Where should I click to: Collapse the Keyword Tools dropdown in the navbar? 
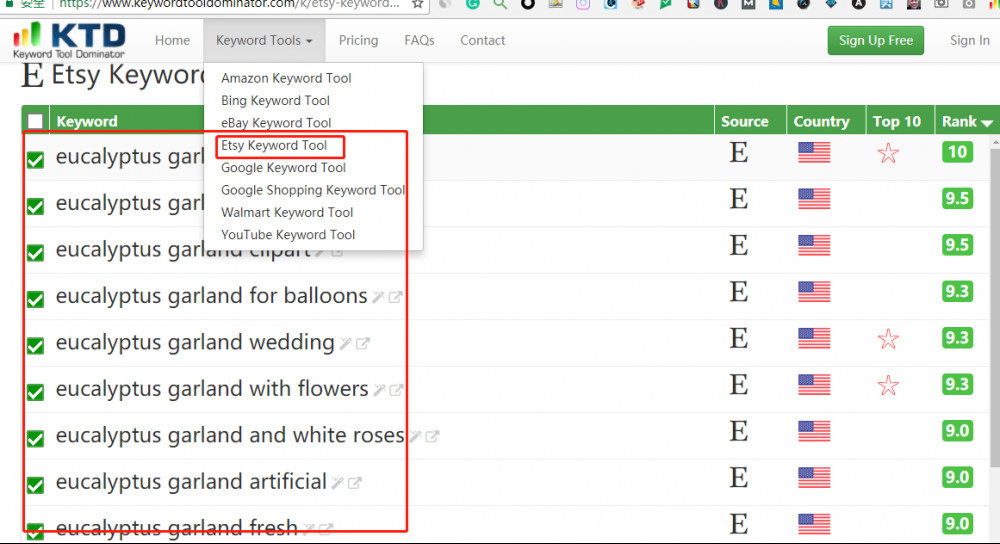[x=264, y=40]
